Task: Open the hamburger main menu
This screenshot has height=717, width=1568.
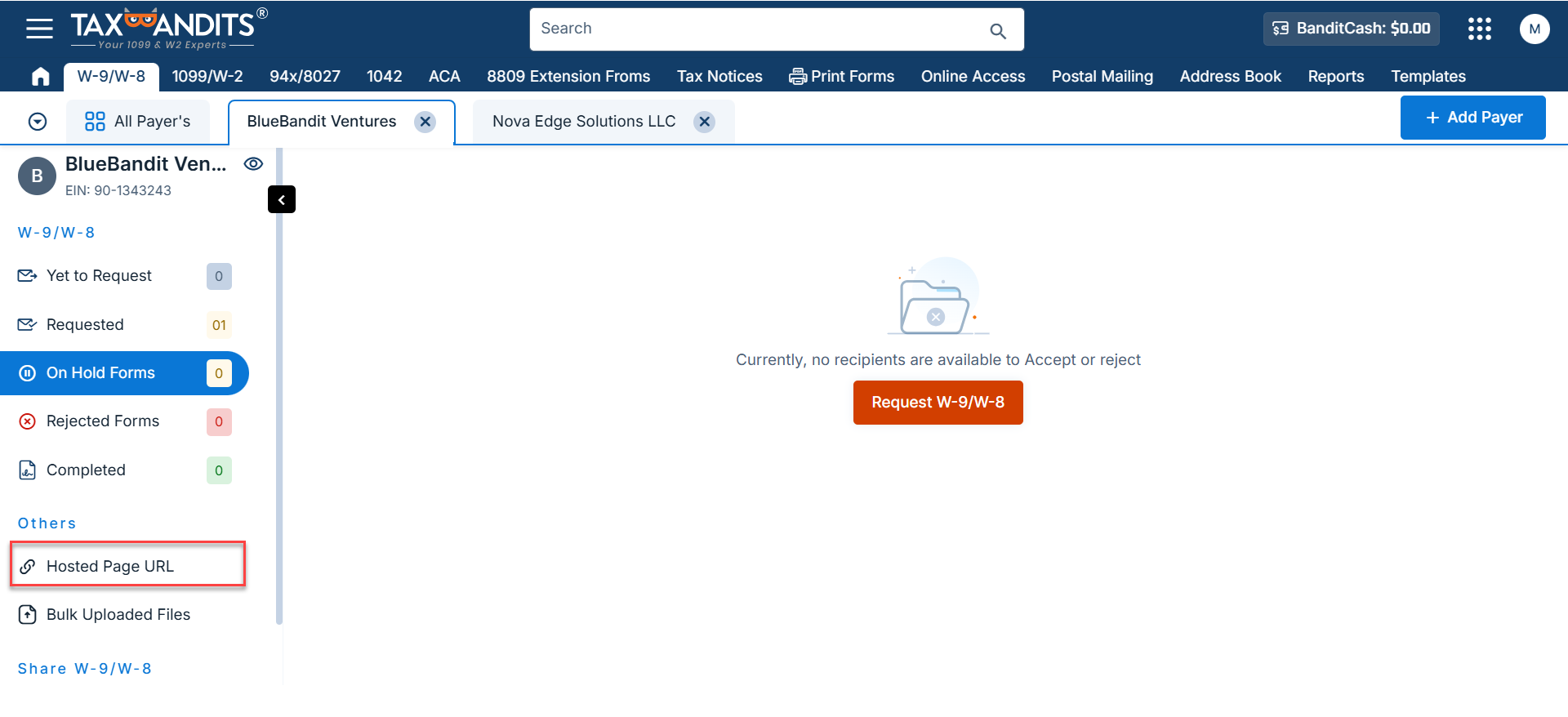Action: tap(39, 29)
